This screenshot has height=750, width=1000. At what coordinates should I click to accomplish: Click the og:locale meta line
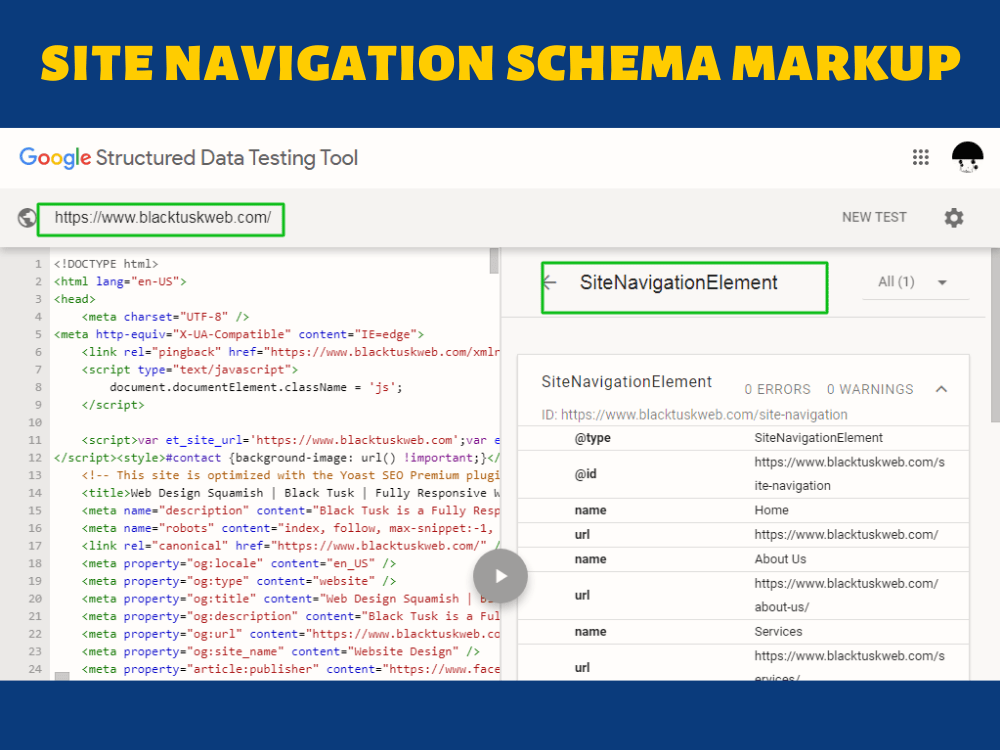tap(239, 564)
